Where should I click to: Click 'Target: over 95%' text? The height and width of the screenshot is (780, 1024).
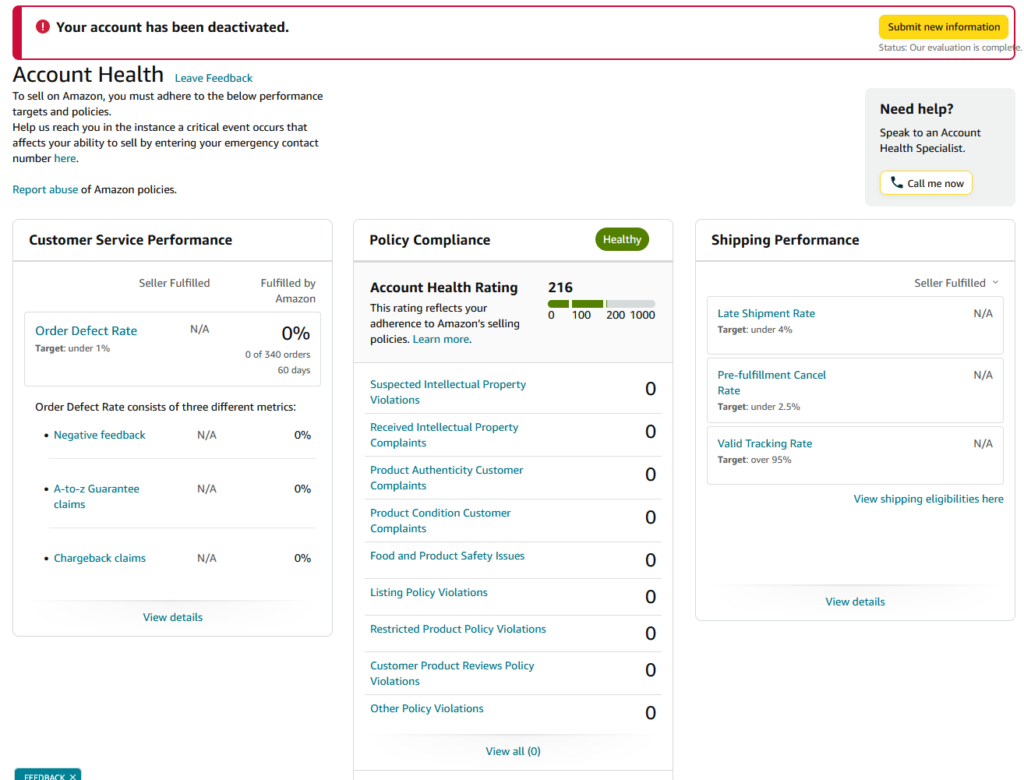tap(754, 460)
